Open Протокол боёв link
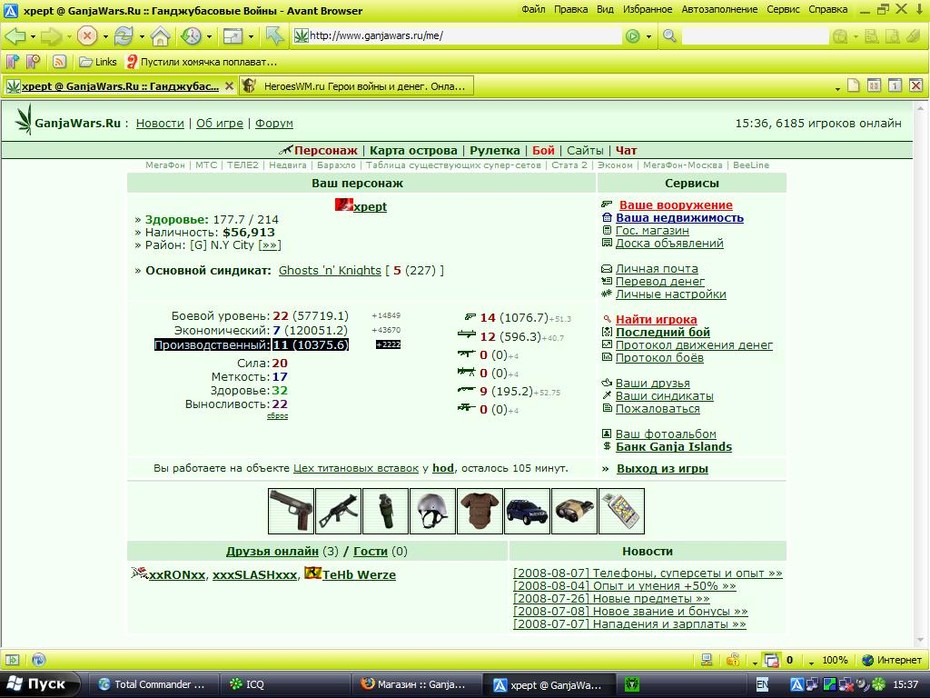Image resolution: width=930 pixels, height=698 pixels. click(660, 358)
